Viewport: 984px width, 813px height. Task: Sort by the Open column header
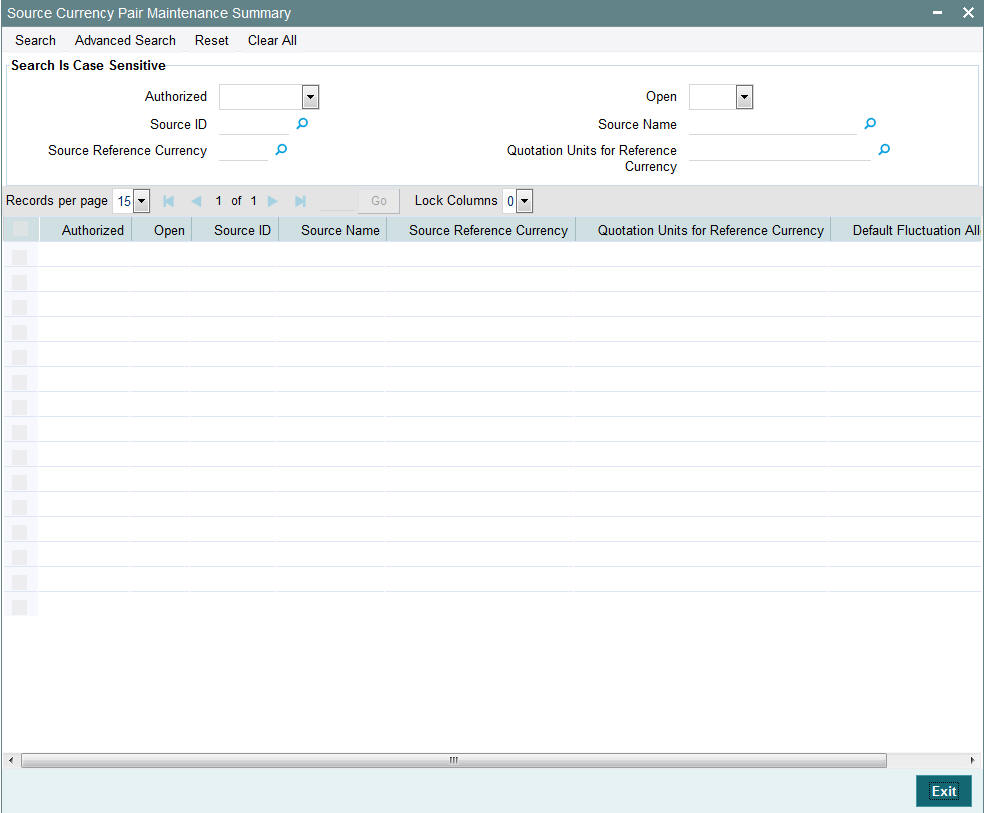(x=169, y=230)
